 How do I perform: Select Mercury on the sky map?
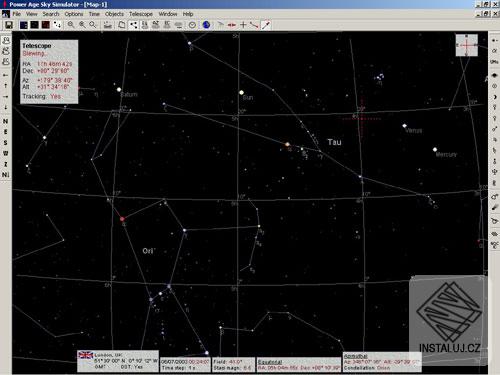point(435,149)
